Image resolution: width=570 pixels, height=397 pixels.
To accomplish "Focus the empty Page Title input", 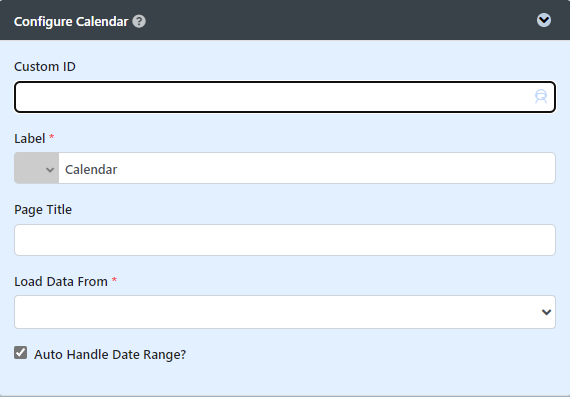I will coord(285,240).
